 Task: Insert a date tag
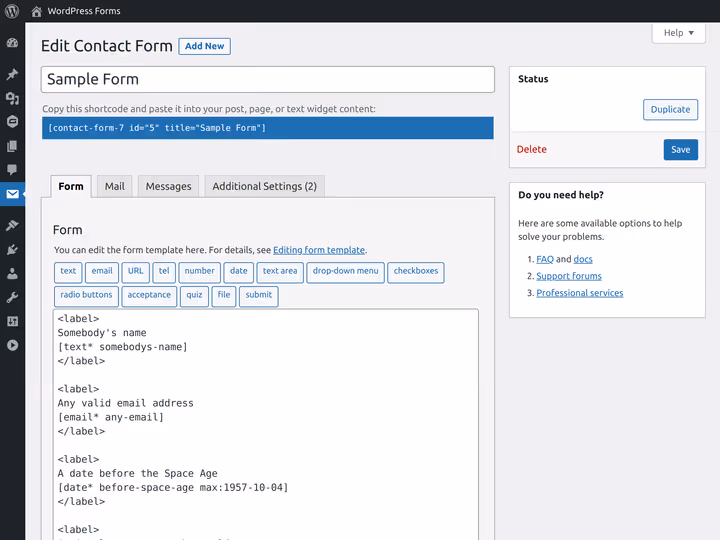(x=239, y=272)
